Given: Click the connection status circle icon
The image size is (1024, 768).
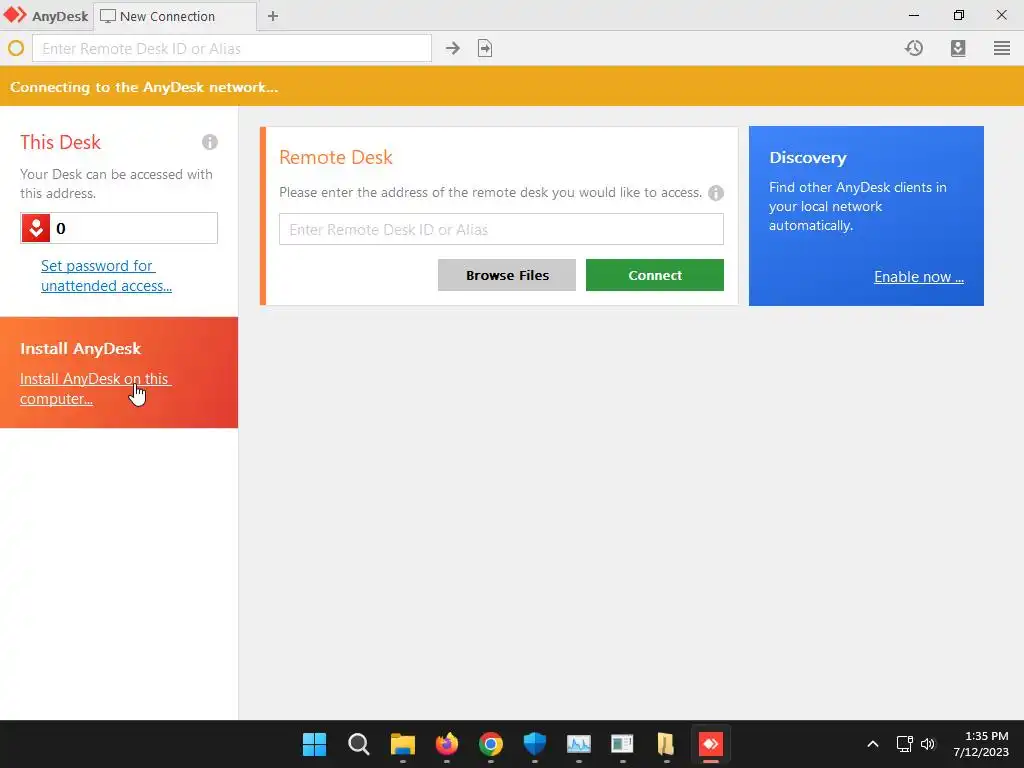Looking at the screenshot, I should [x=16, y=48].
